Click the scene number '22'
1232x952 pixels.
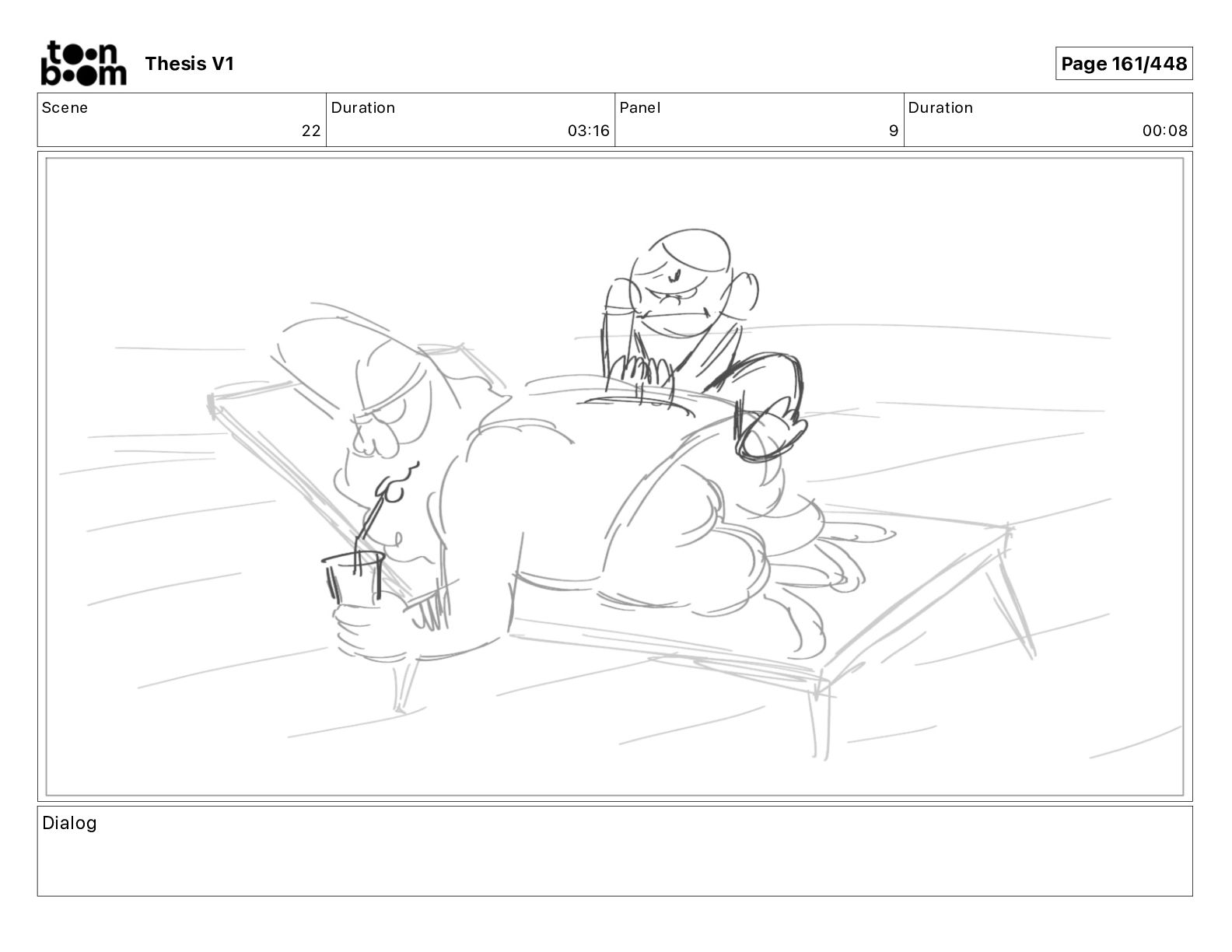pyautogui.click(x=311, y=131)
